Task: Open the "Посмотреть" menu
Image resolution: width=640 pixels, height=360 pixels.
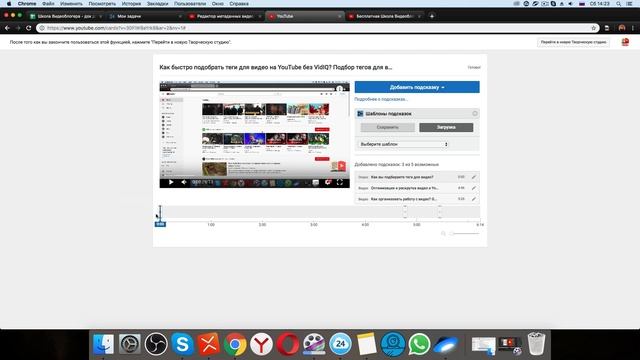Action: 102,4
